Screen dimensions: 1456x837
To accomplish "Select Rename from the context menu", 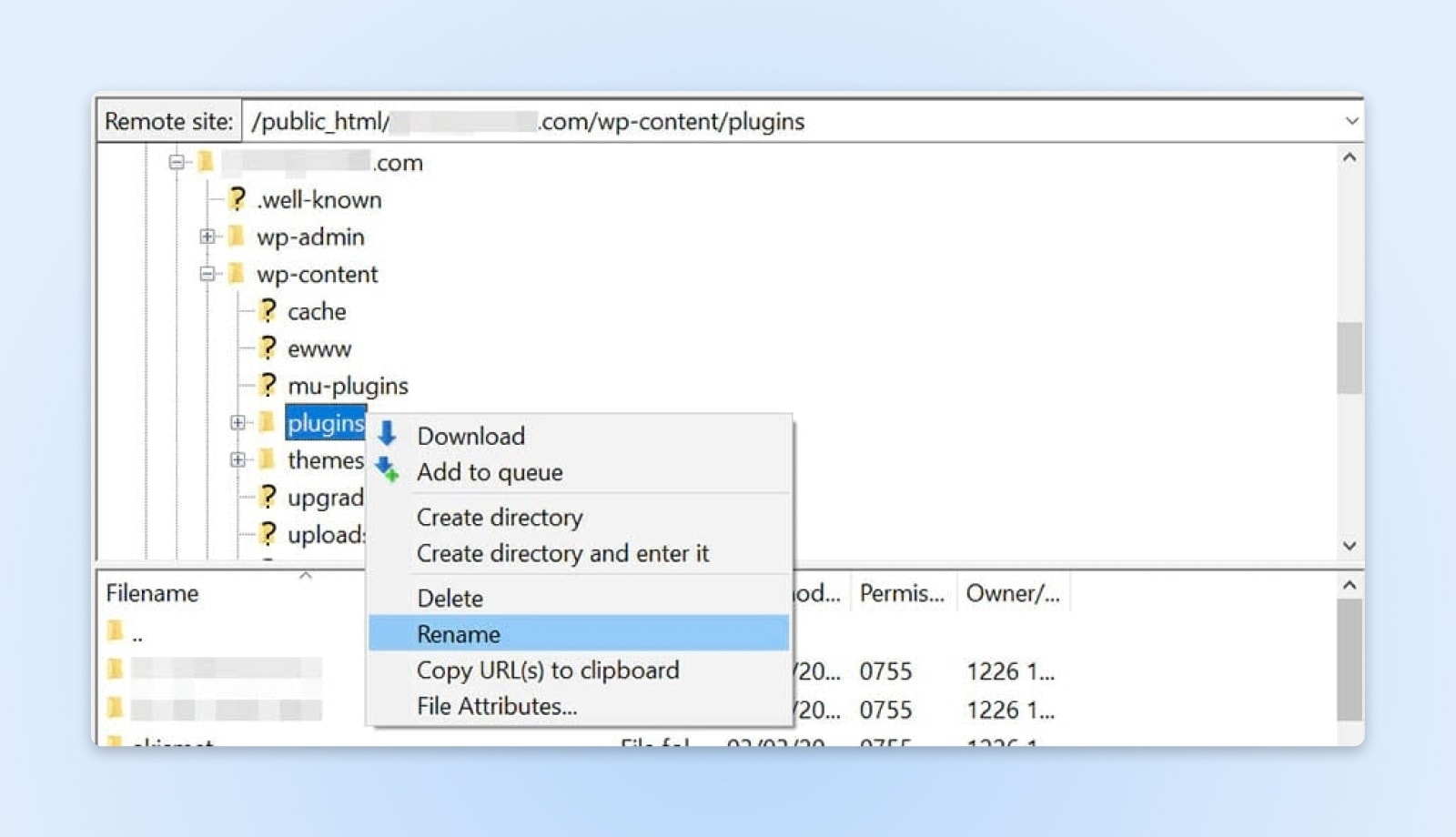I will click(458, 634).
